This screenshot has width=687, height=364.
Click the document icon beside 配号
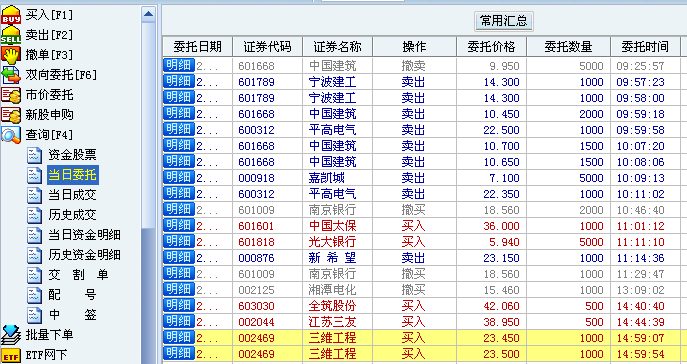pos(34,295)
